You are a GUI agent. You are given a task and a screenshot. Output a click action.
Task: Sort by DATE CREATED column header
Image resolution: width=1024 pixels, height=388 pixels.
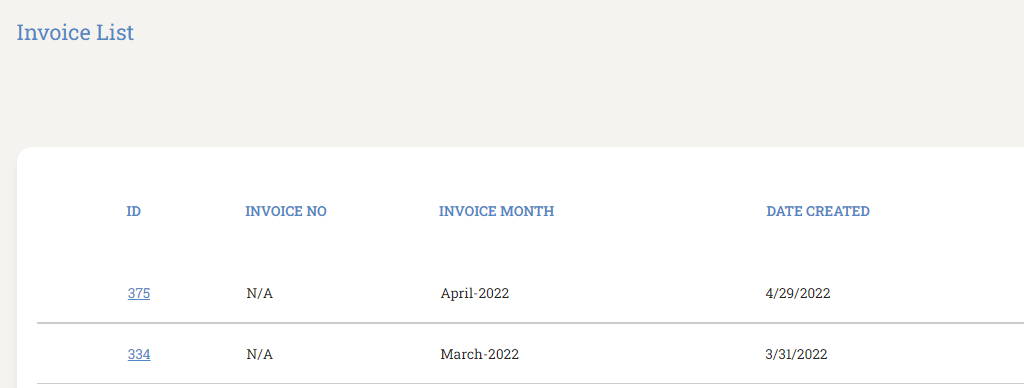[x=818, y=212]
